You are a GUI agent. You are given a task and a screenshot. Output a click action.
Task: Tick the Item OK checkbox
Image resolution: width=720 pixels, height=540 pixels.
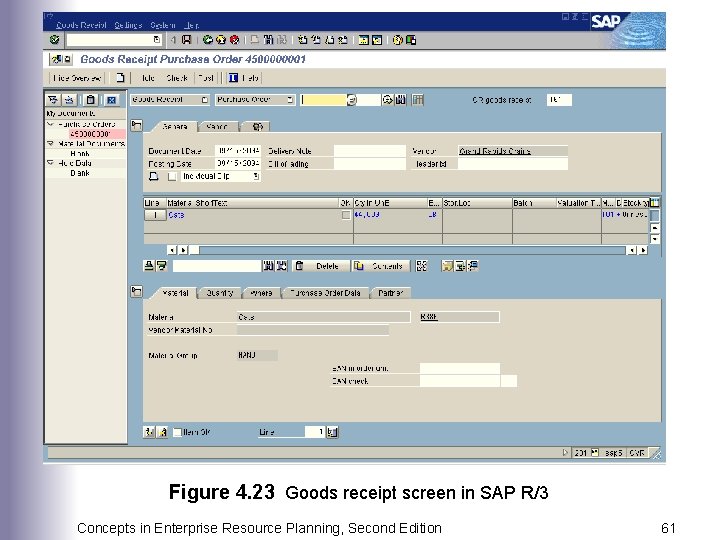pyautogui.click(x=177, y=432)
